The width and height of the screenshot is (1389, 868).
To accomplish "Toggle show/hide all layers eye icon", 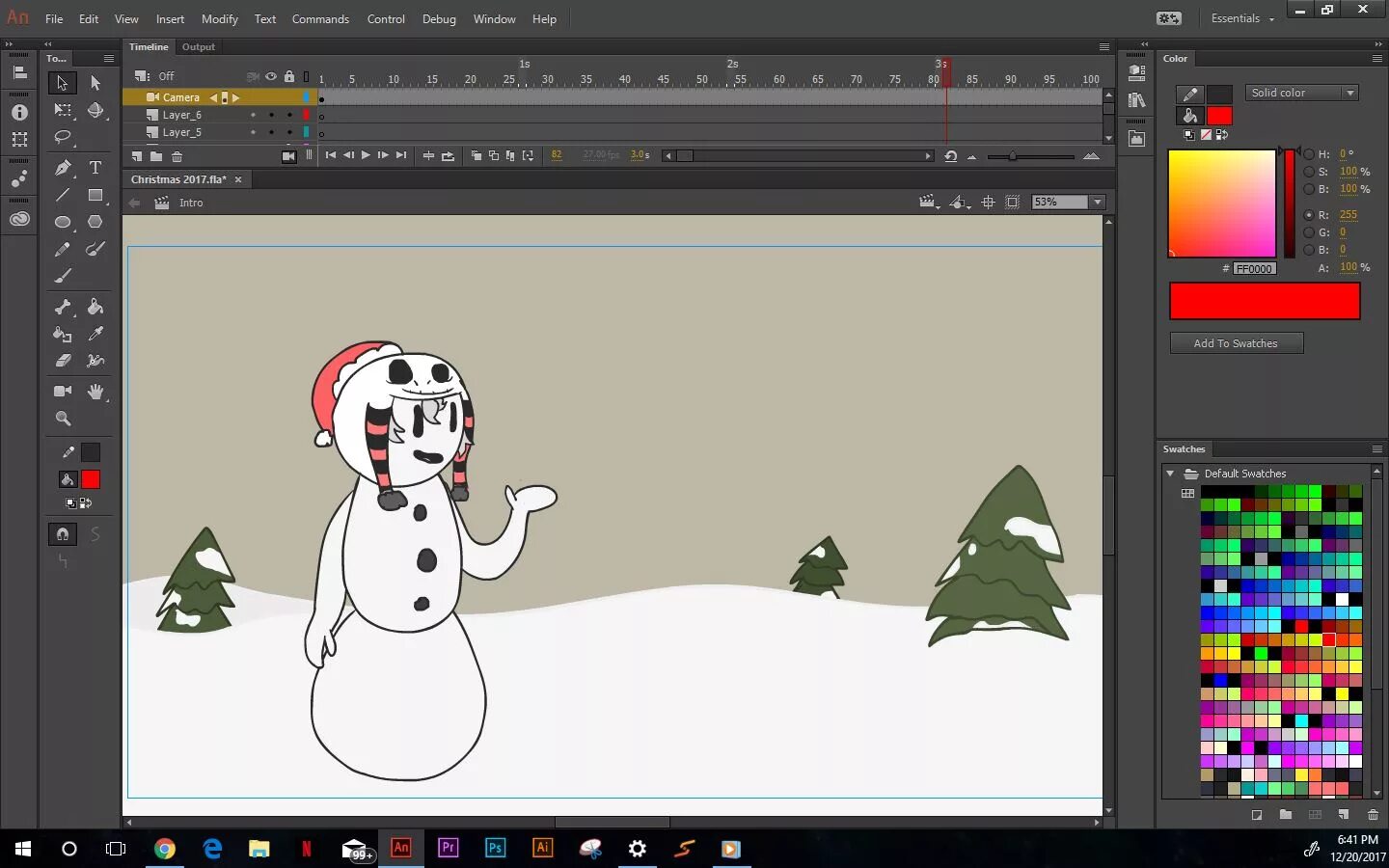I will point(271,76).
